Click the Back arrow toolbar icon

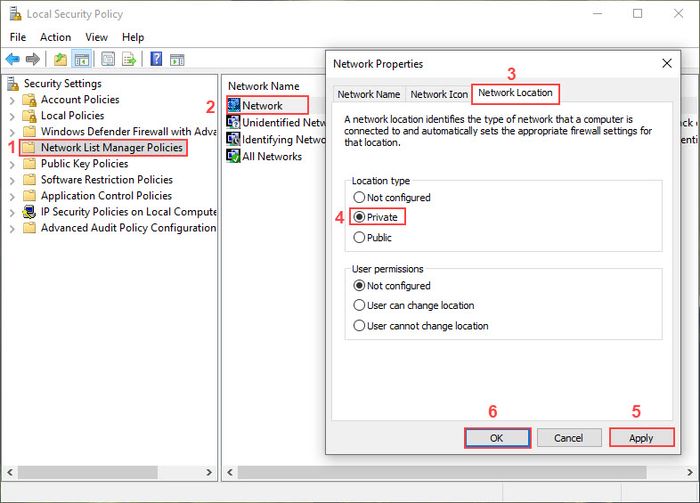12,59
